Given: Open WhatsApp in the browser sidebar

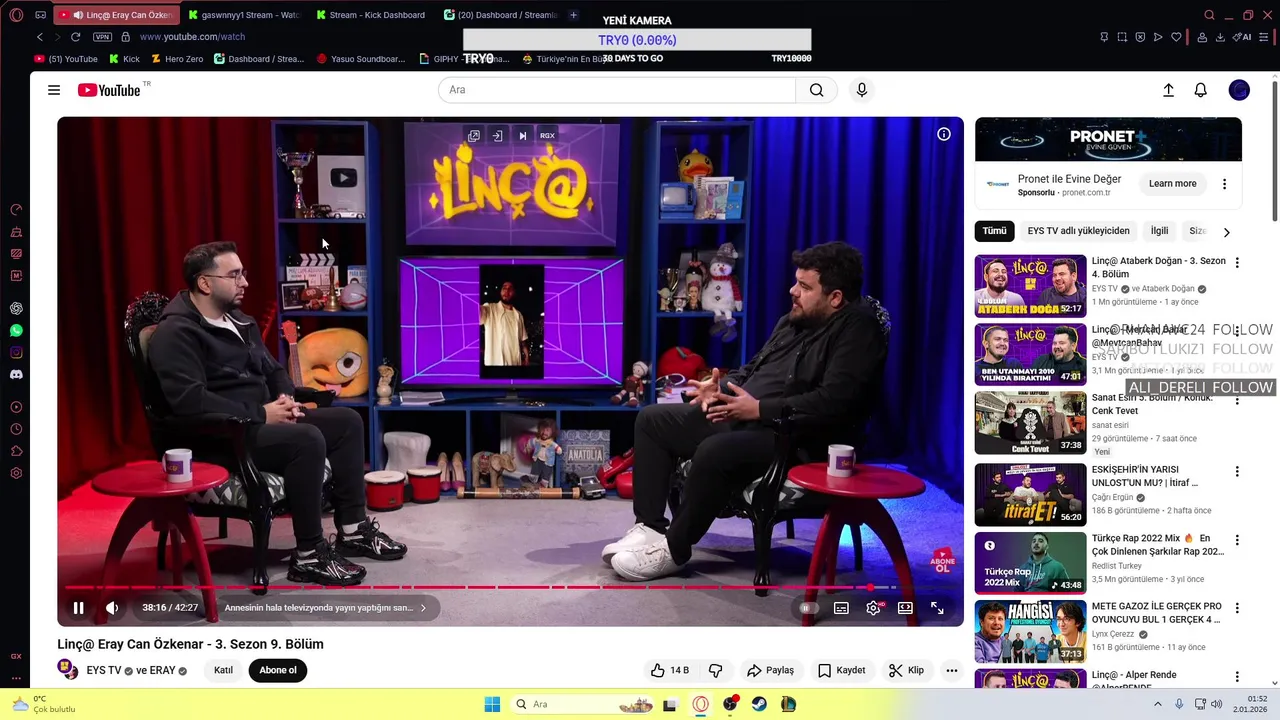Looking at the screenshot, I should coord(16,331).
